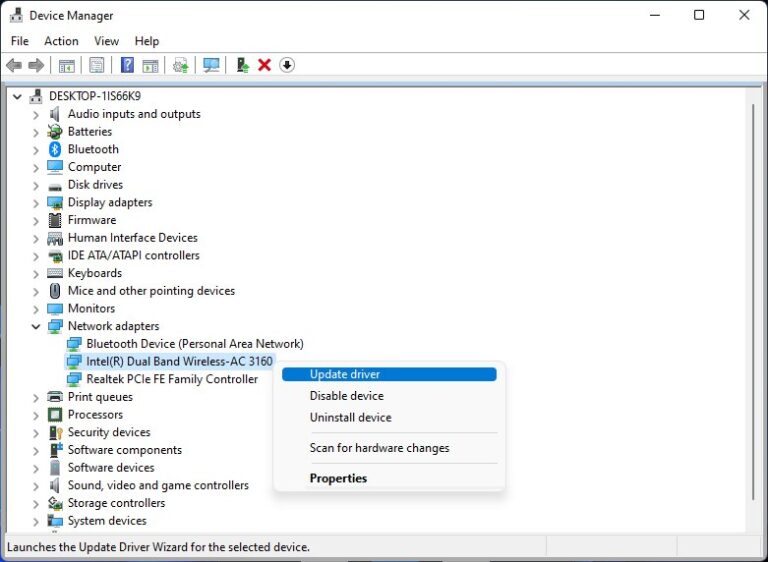Choose Update driver from context menu
Screen dimensions: 768x562
[x=345, y=374]
